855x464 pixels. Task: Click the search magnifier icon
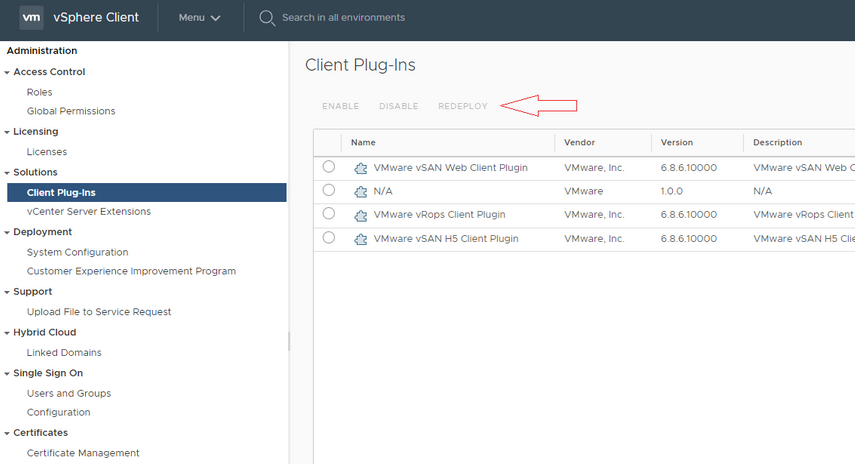267,18
